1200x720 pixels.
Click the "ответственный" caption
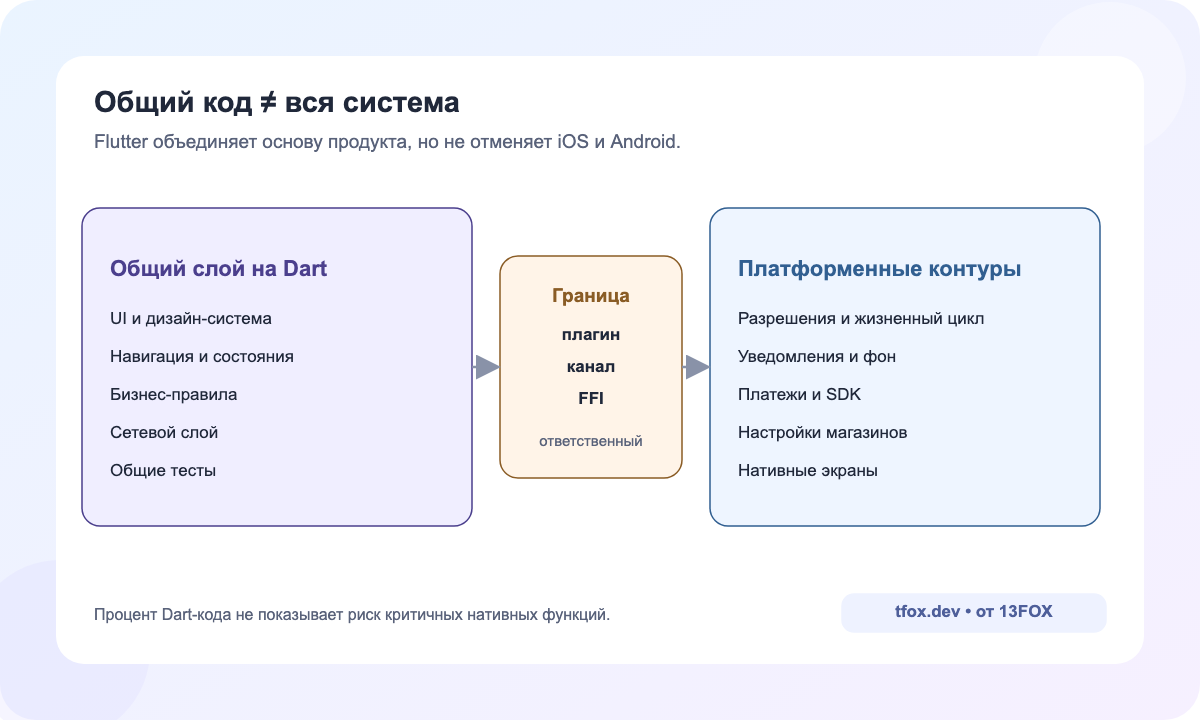591,440
